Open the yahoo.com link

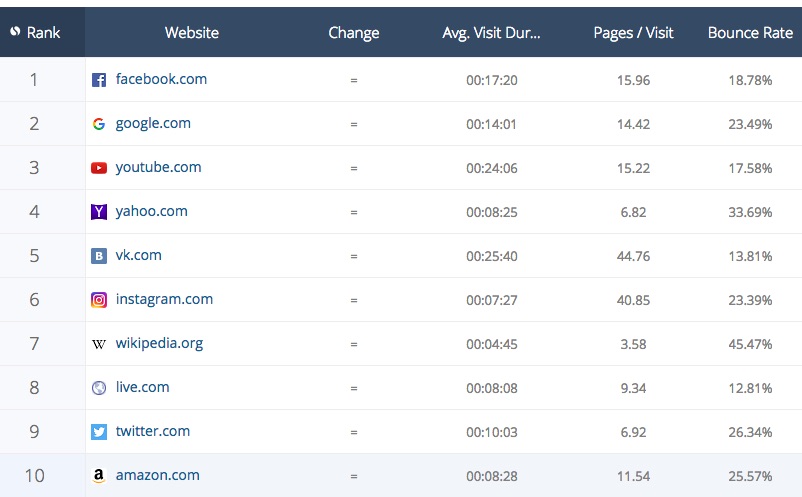tap(151, 211)
